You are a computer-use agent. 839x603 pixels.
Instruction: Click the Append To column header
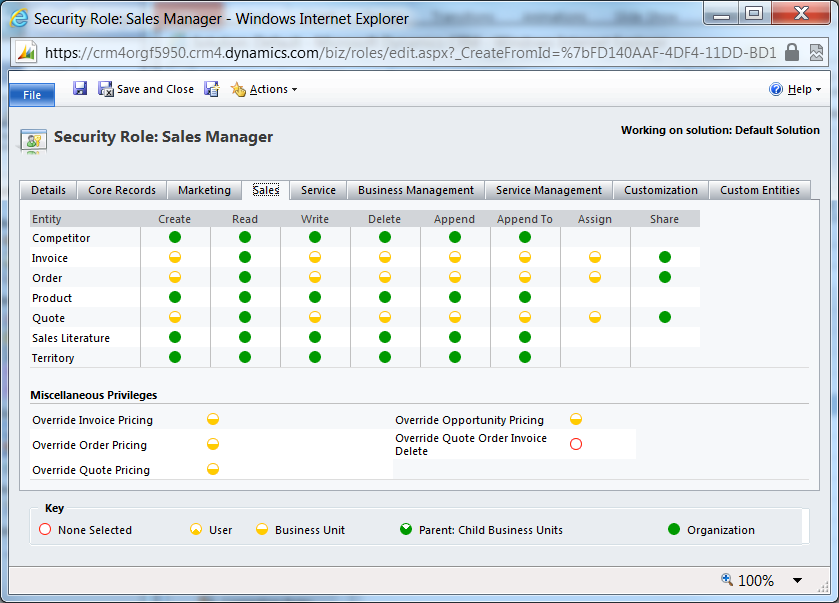524,219
